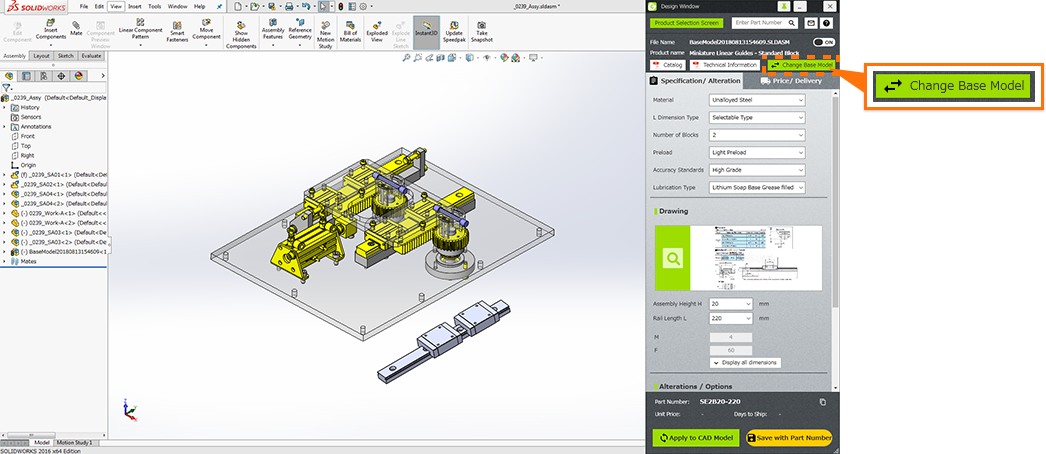Image resolution: width=1046 pixels, height=454 pixels.
Task: Click the Undo icon
Action: coord(305,6)
